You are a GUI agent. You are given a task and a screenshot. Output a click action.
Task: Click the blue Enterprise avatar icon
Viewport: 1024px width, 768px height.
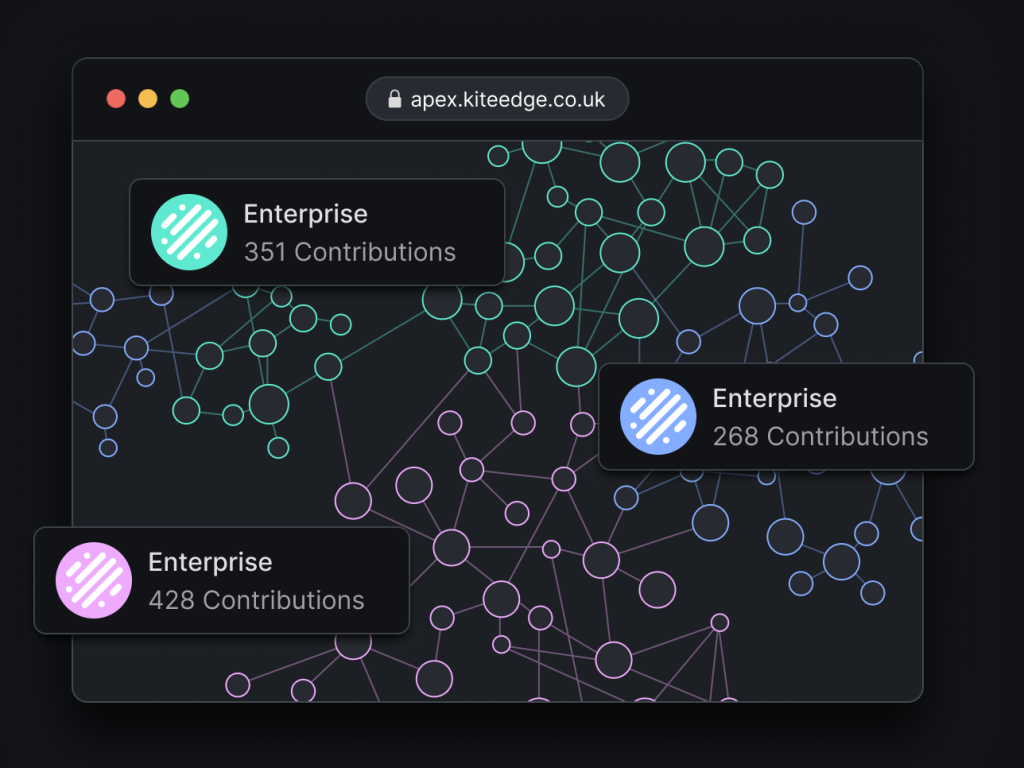pyautogui.click(x=658, y=416)
